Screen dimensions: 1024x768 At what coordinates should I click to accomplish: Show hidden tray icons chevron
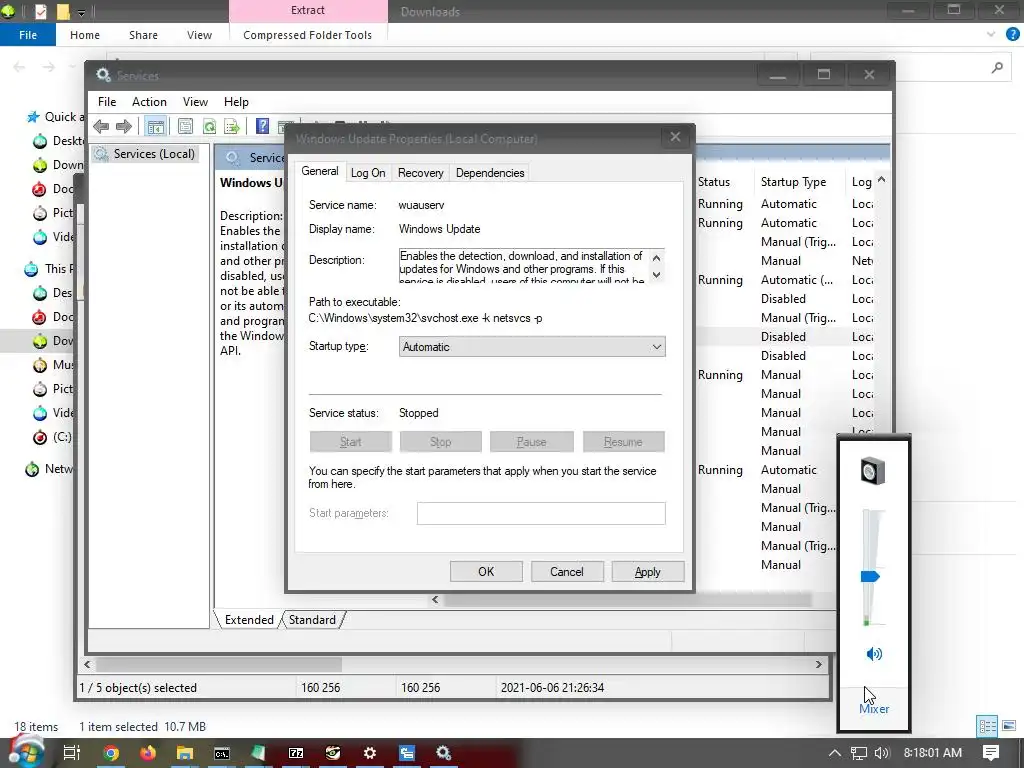click(835, 753)
